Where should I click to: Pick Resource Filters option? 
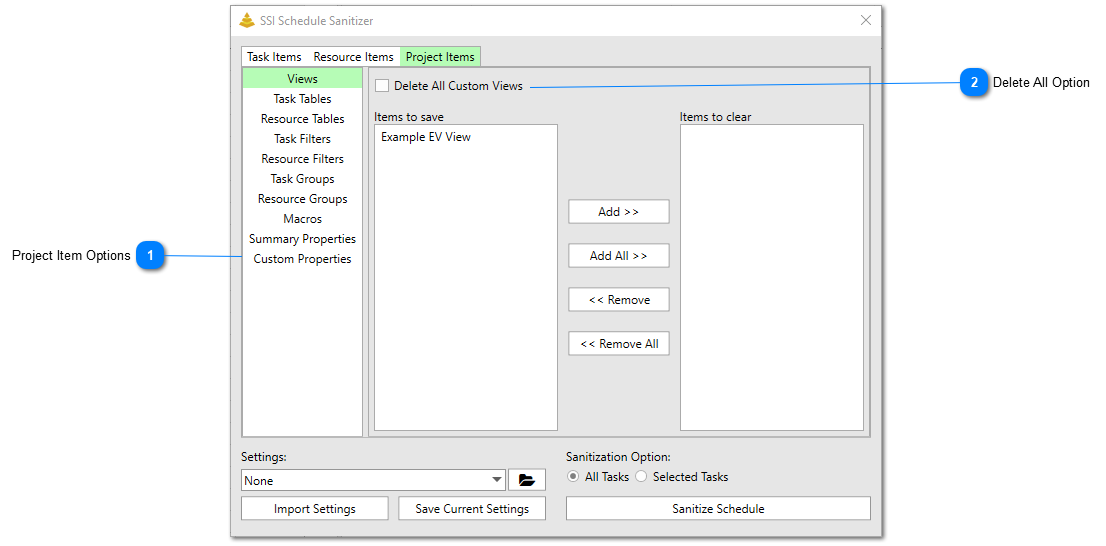[x=303, y=159]
